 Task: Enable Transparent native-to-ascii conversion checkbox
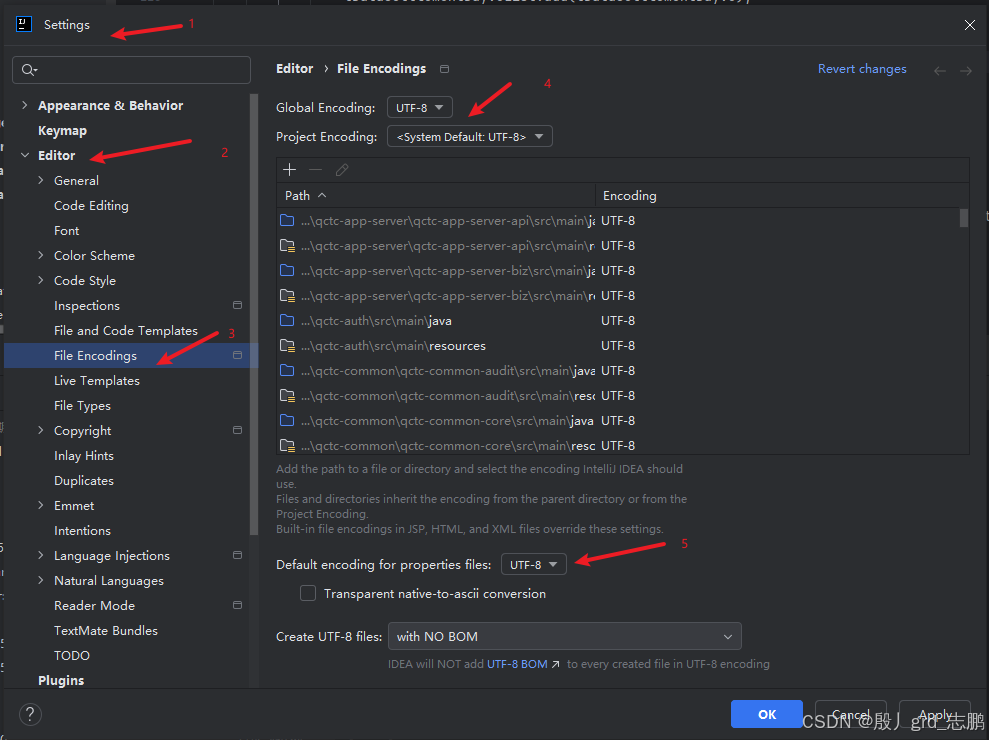pyautogui.click(x=308, y=594)
